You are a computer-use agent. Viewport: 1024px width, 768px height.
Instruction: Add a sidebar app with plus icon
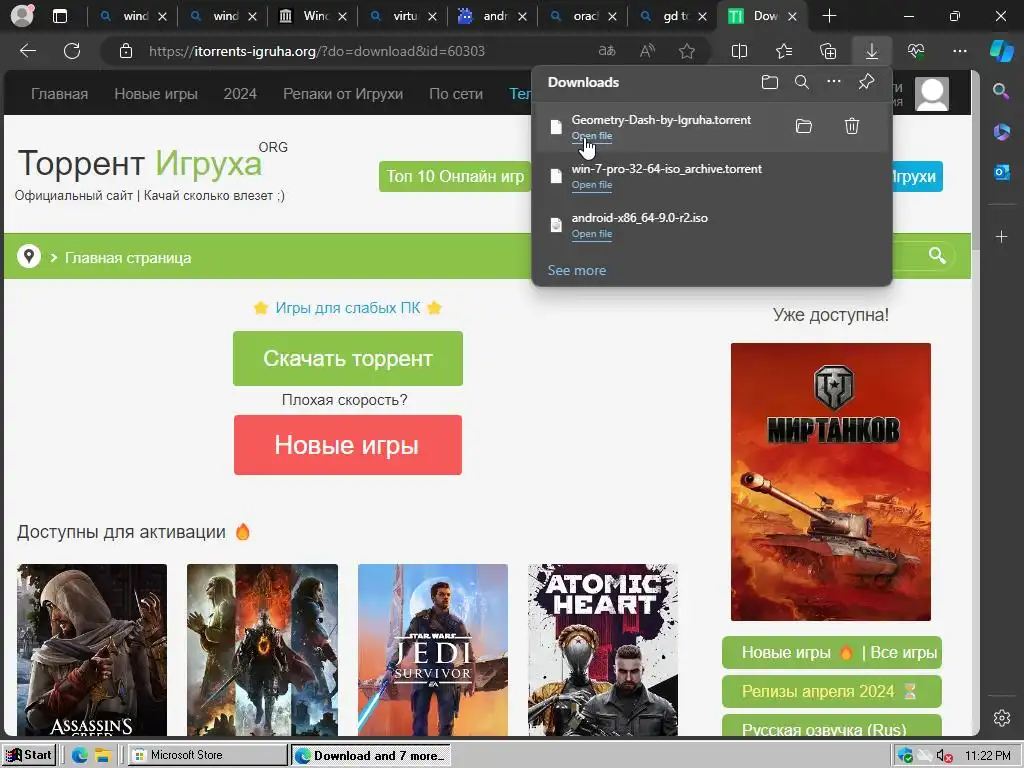coord(1002,236)
